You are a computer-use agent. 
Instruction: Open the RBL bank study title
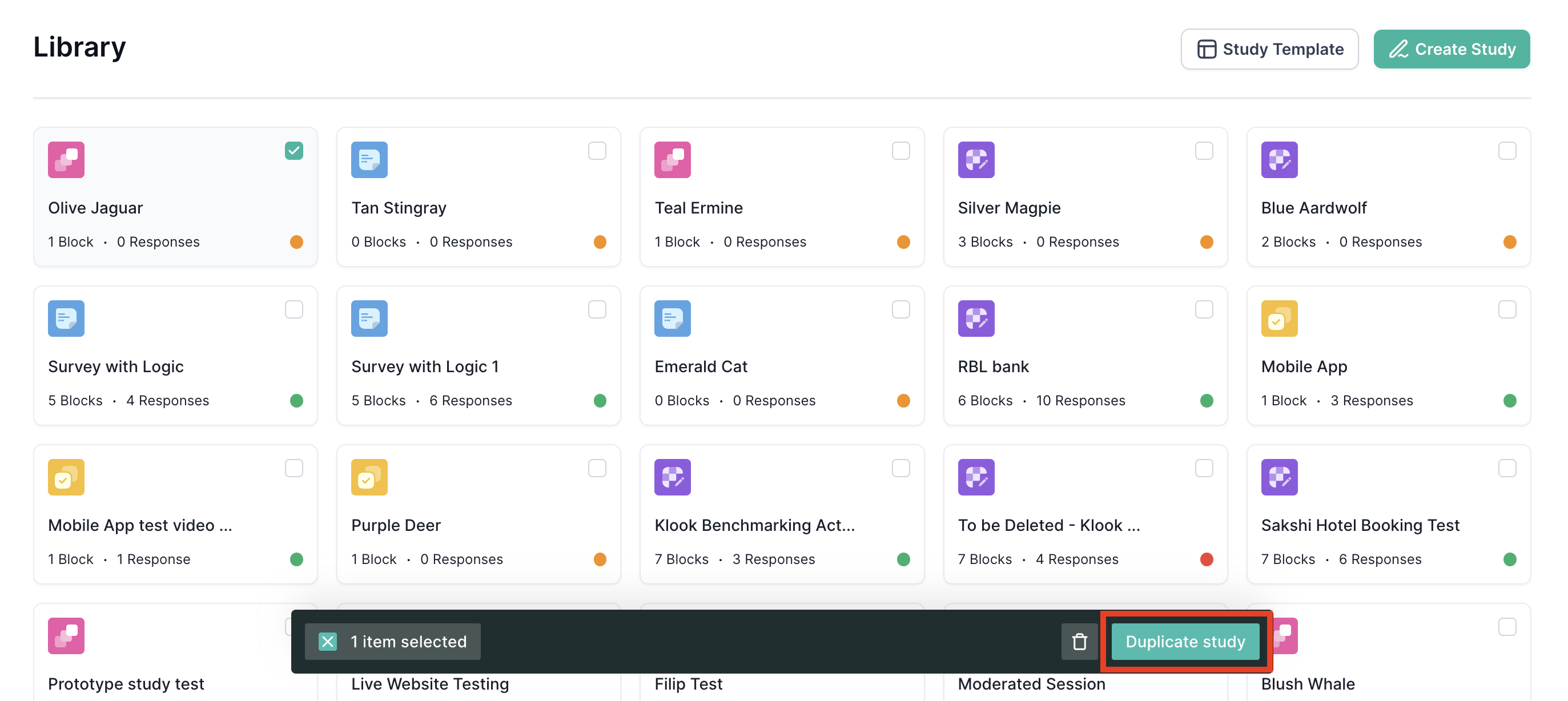[993, 366]
